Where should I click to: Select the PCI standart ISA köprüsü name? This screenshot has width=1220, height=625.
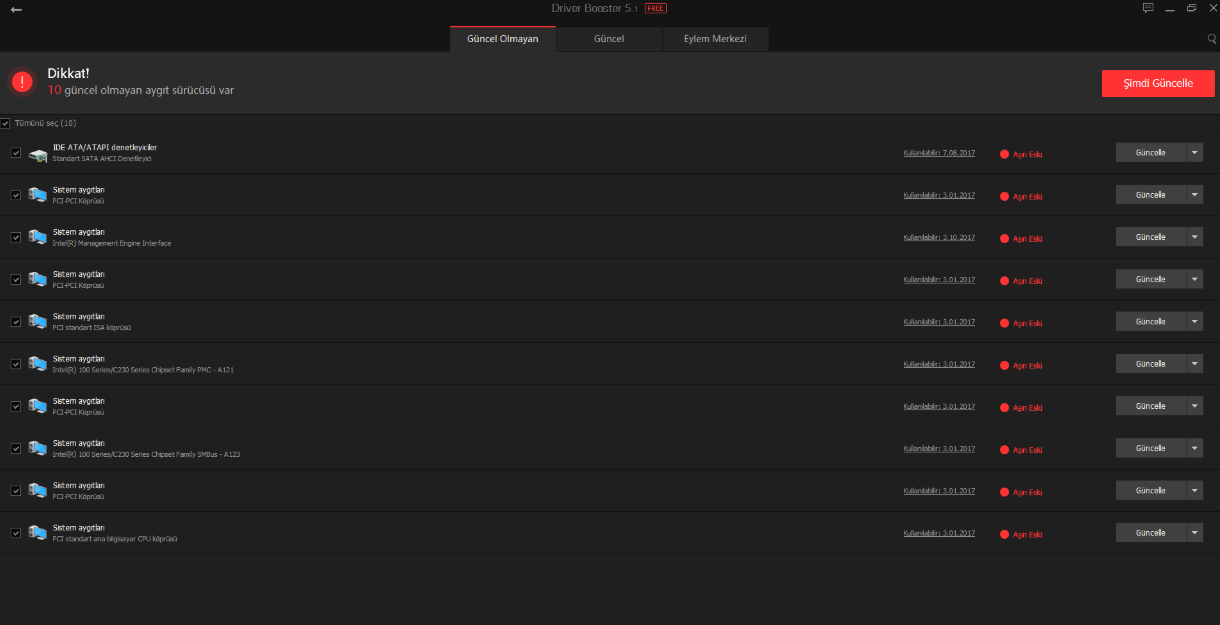click(92, 328)
